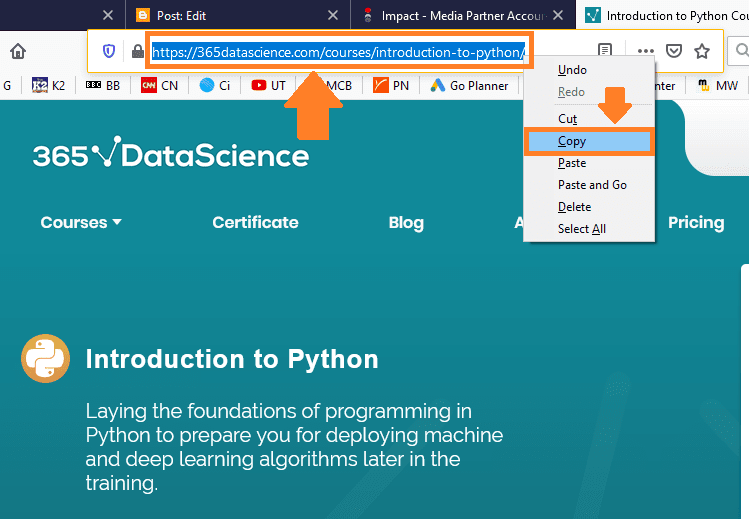Click the 365 DataScience logo

tap(171, 153)
